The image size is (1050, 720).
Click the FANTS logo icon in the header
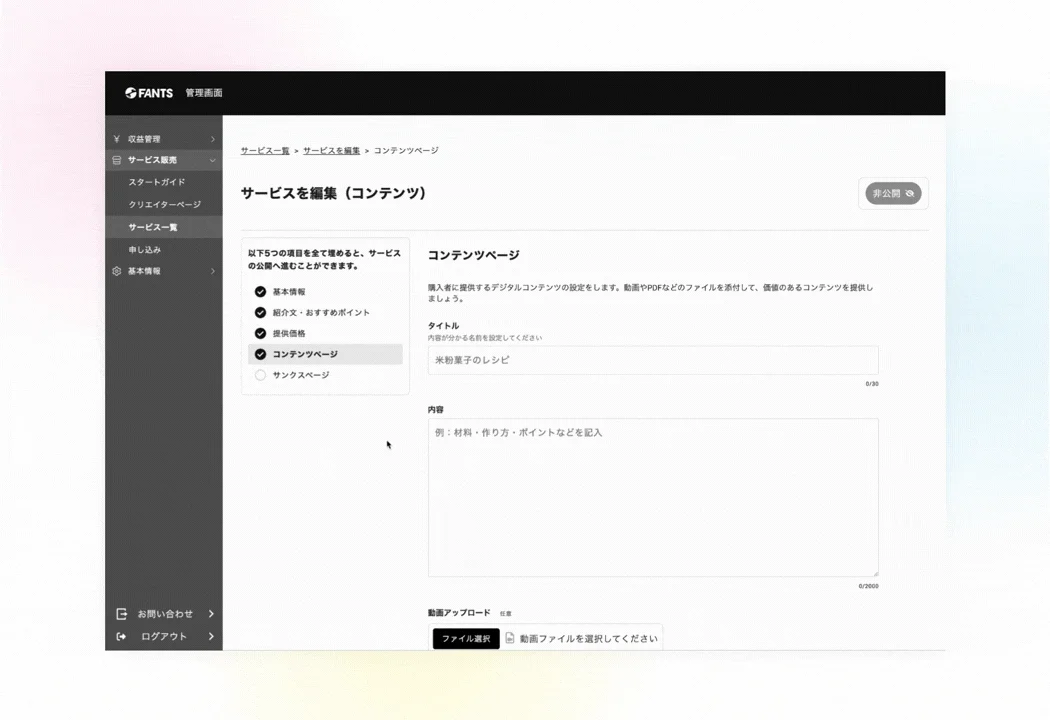(131, 92)
